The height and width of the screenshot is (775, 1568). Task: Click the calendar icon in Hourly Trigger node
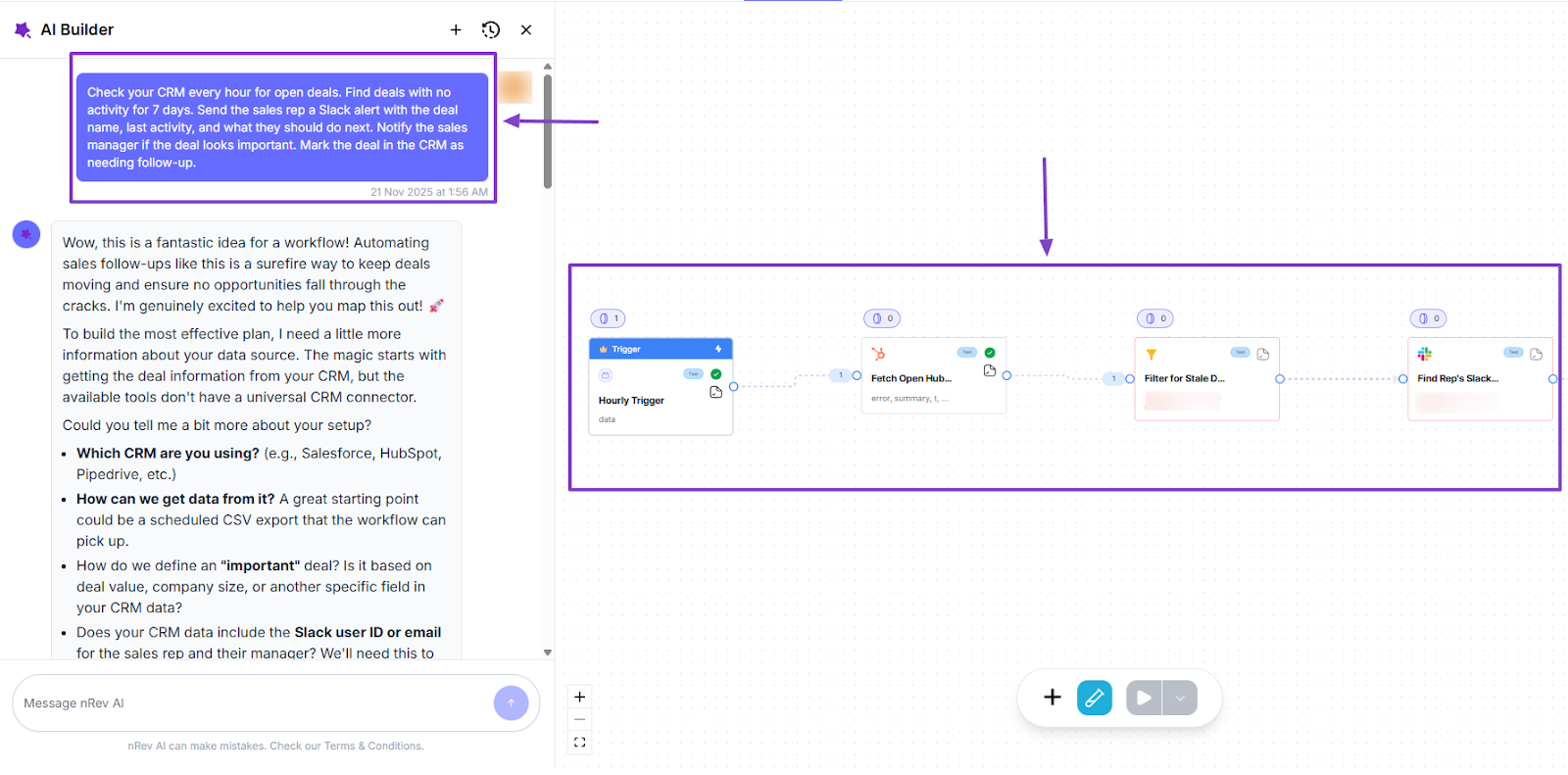606,375
